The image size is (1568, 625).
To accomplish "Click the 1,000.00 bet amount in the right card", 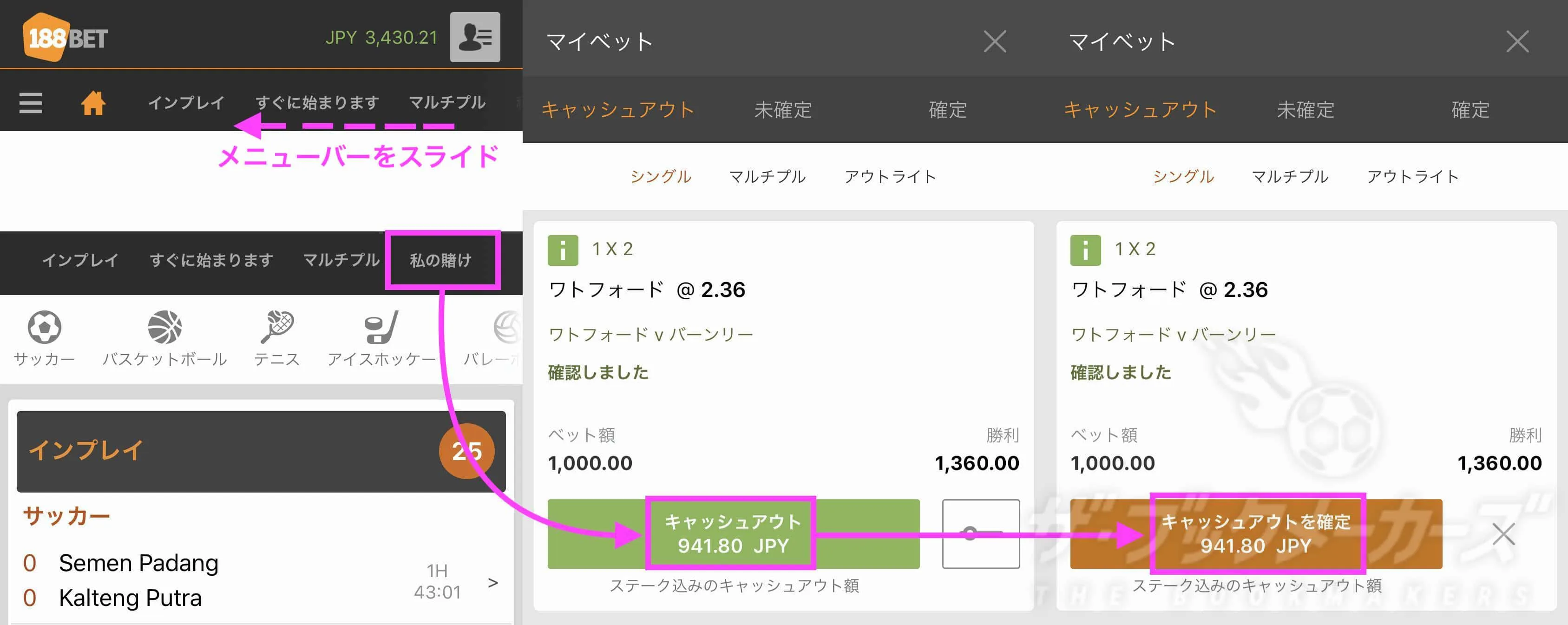I will pos(1113,463).
